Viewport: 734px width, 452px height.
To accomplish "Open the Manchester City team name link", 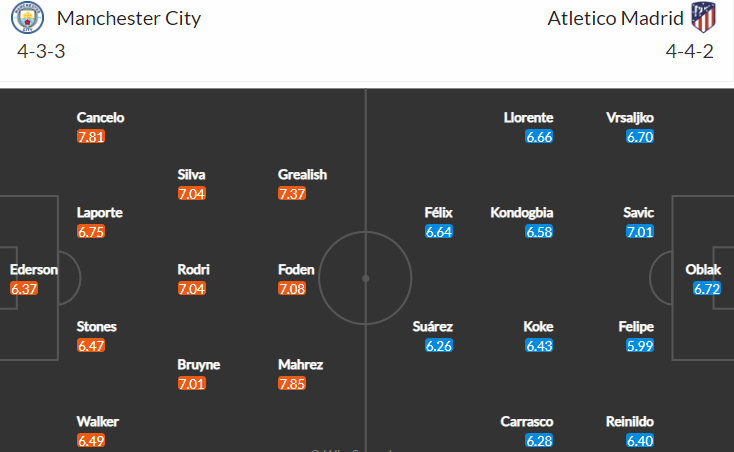I will 129,18.
